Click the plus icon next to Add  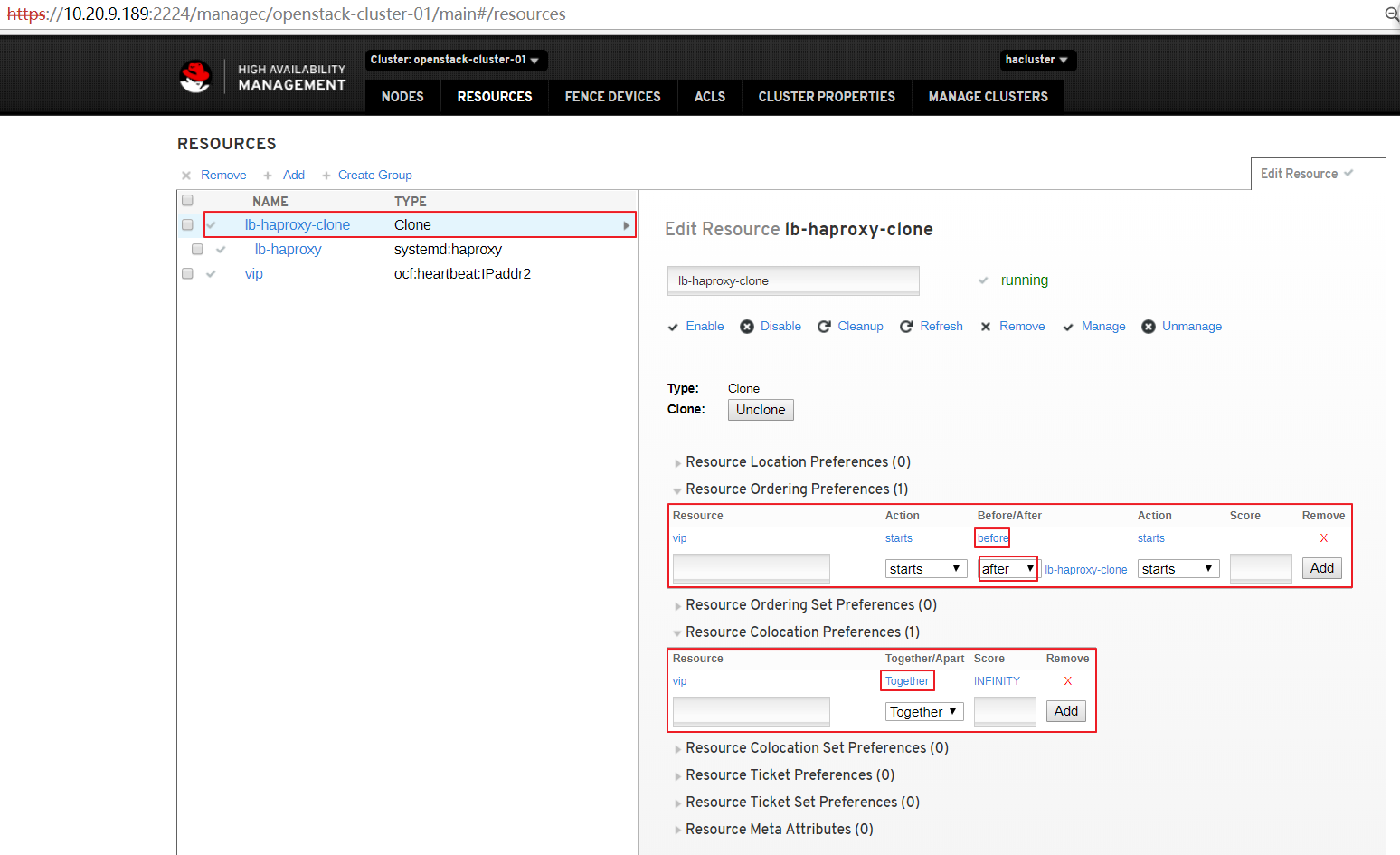coord(268,176)
